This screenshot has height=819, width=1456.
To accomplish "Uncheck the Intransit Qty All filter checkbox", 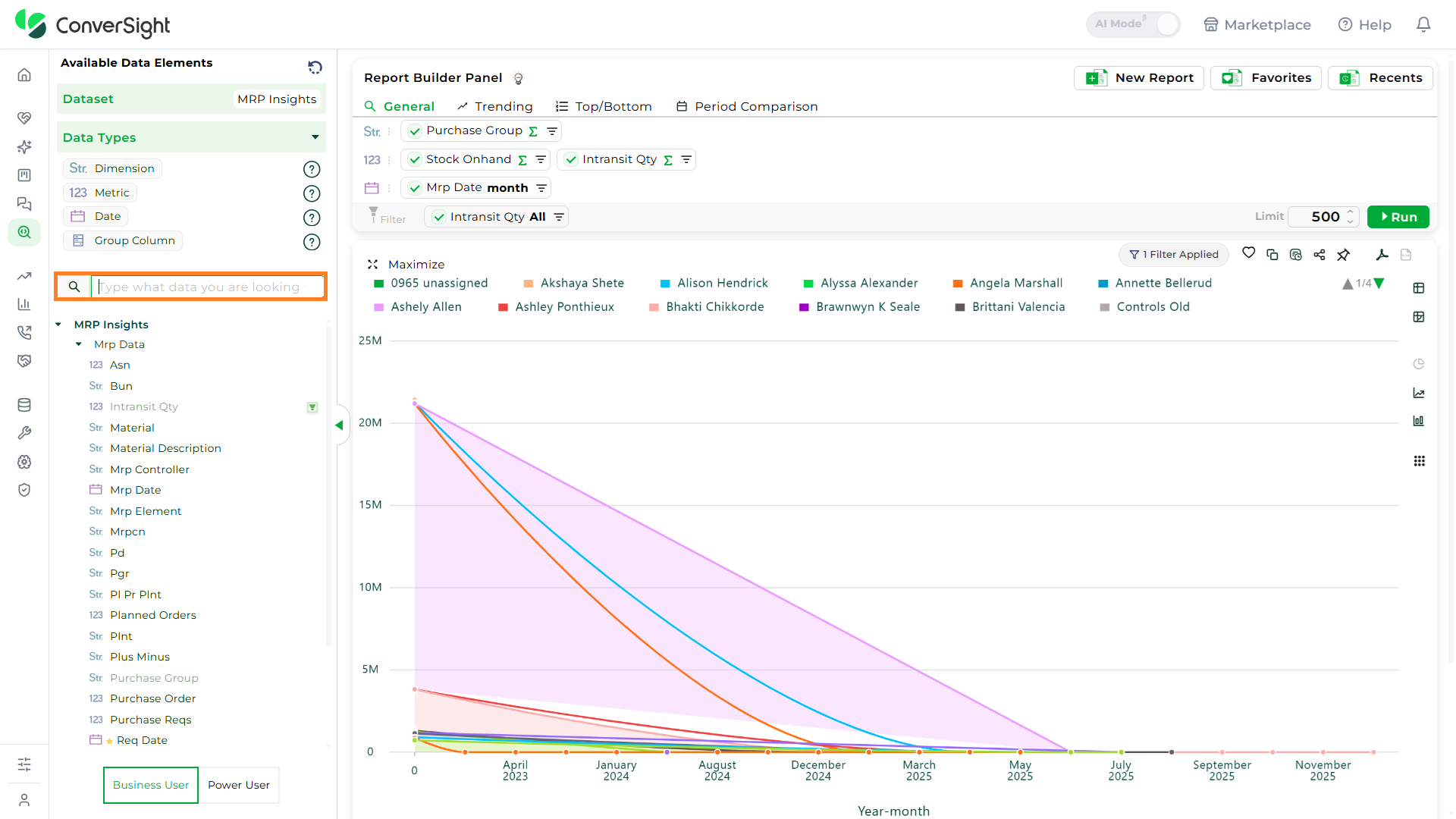I will [439, 217].
